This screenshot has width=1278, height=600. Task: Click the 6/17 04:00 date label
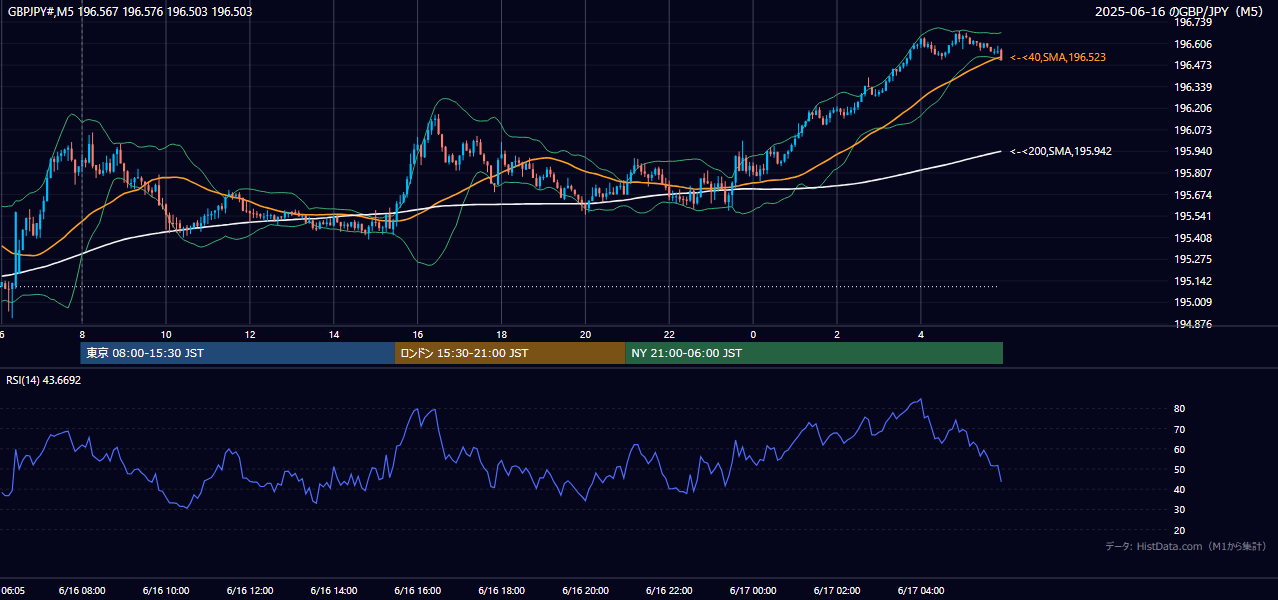921,591
